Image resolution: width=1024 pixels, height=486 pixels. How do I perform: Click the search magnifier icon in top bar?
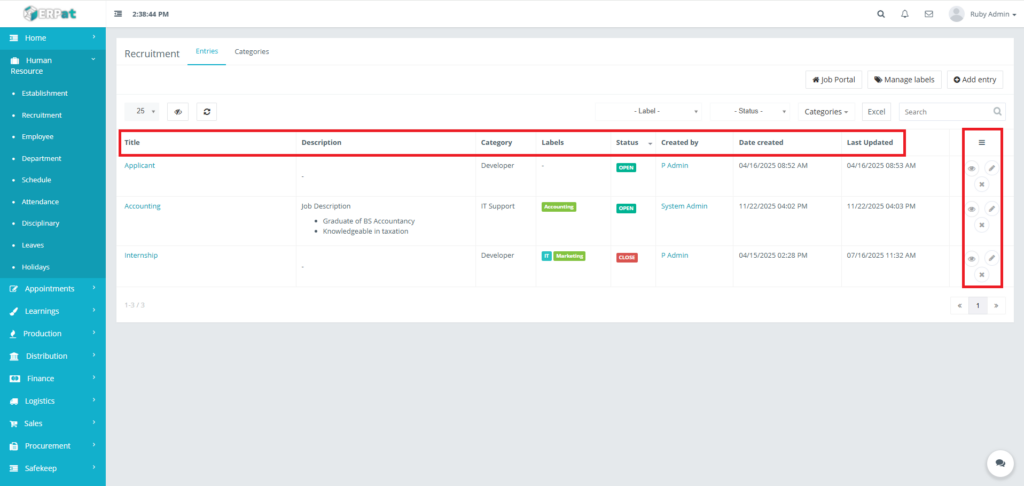pyautogui.click(x=880, y=14)
